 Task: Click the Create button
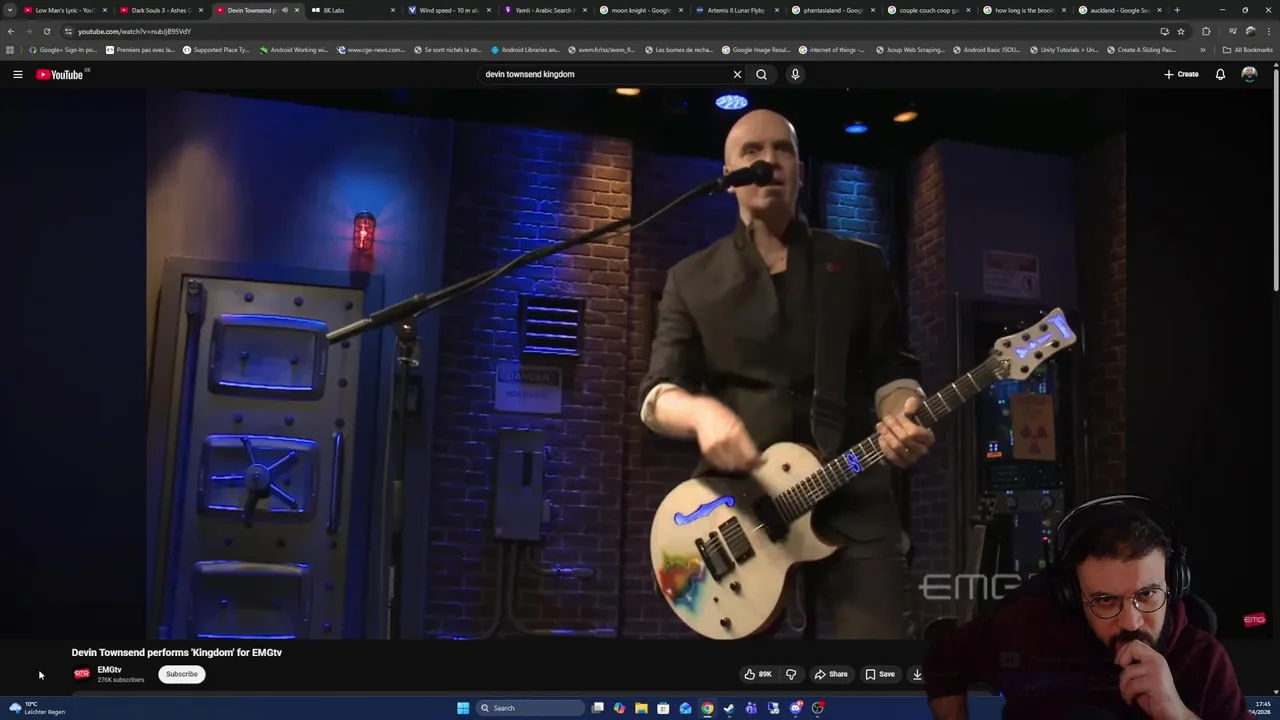coord(1181,74)
